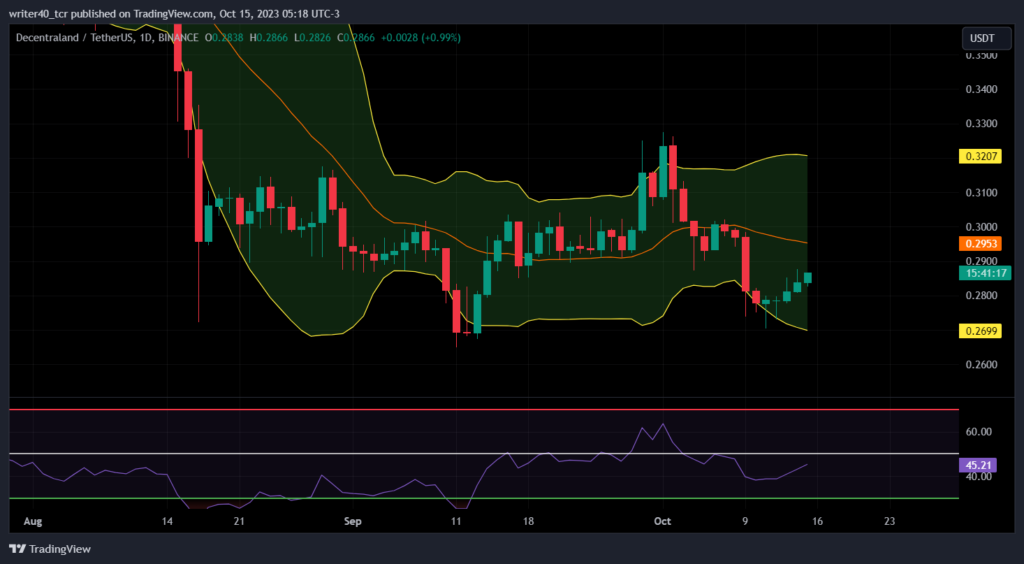Click the 0.2953 middle band price label
This screenshot has height=564, width=1024.
tap(980, 243)
